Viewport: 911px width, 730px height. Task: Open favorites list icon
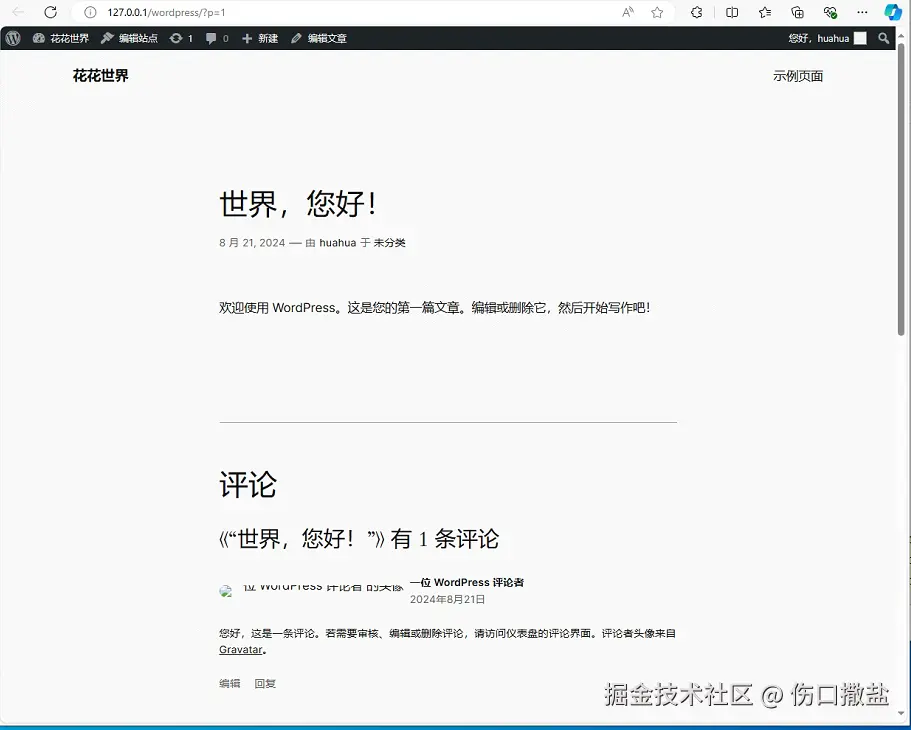(x=765, y=12)
